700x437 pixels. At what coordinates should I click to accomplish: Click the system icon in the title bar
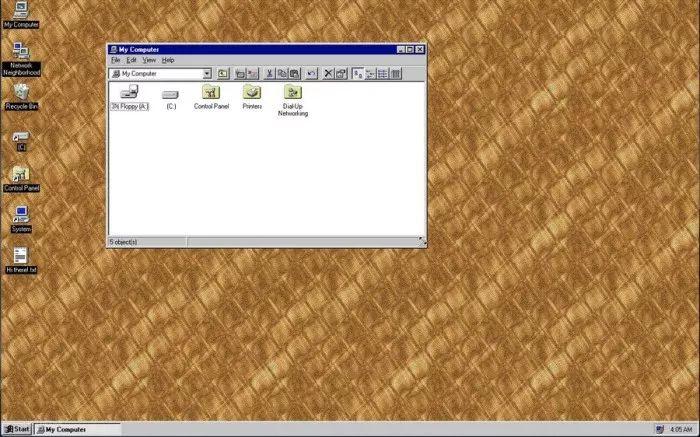[113, 50]
